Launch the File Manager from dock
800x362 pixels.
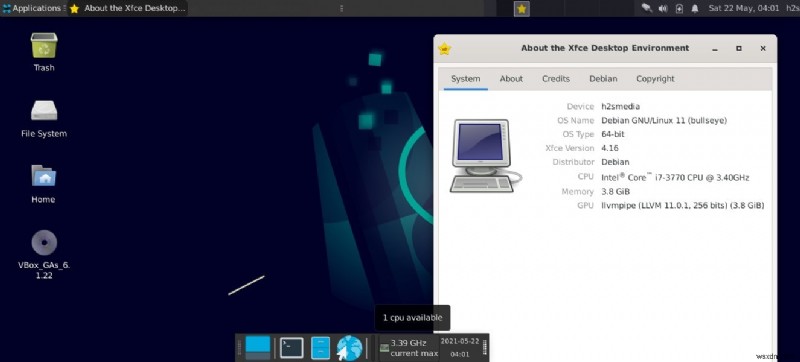pyautogui.click(x=320, y=348)
